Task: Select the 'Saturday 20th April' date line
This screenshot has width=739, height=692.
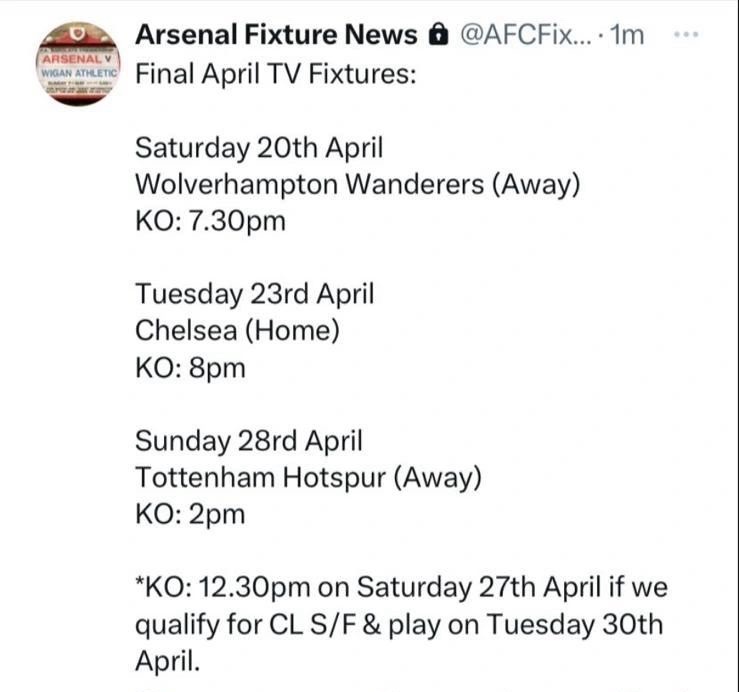Action: tap(259, 148)
